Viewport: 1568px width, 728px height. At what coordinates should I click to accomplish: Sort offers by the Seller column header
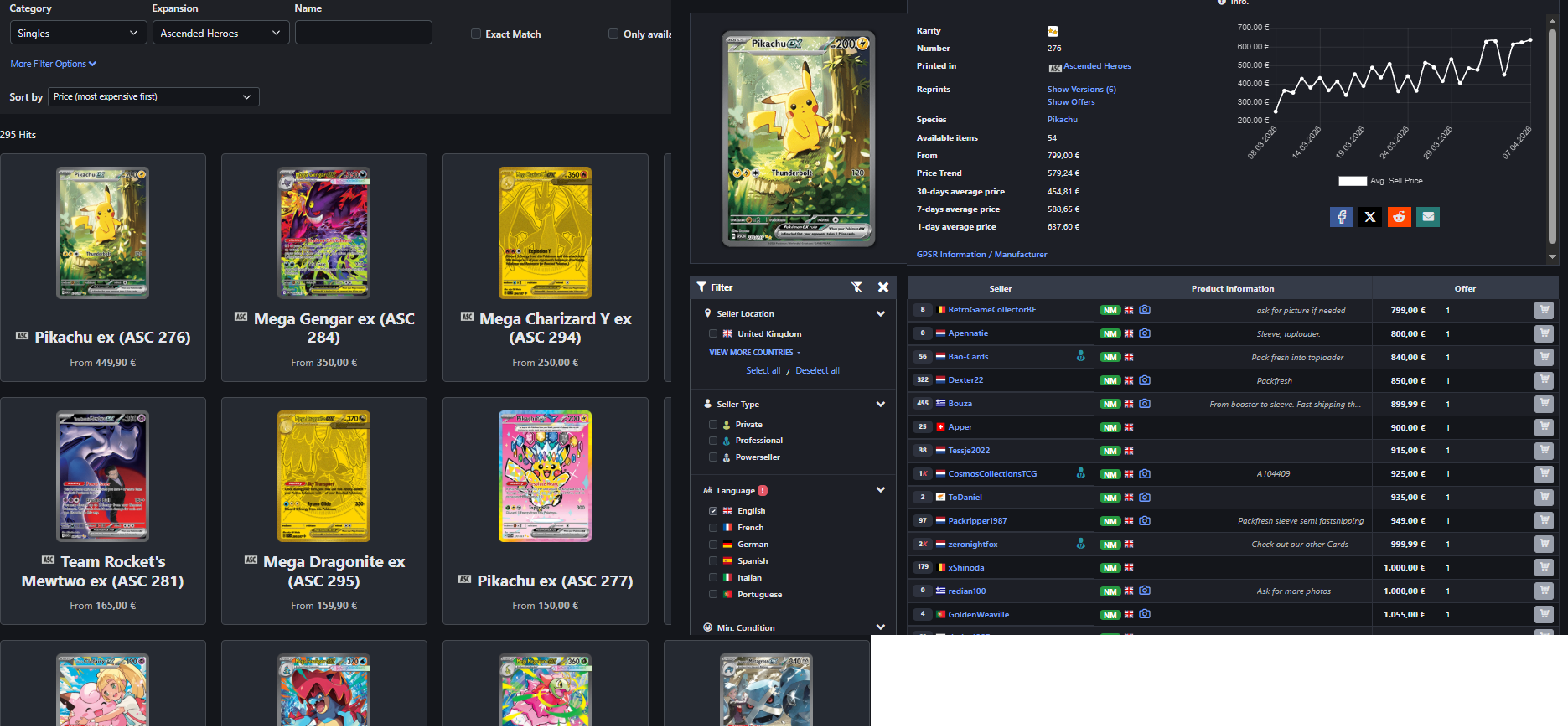1001,288
